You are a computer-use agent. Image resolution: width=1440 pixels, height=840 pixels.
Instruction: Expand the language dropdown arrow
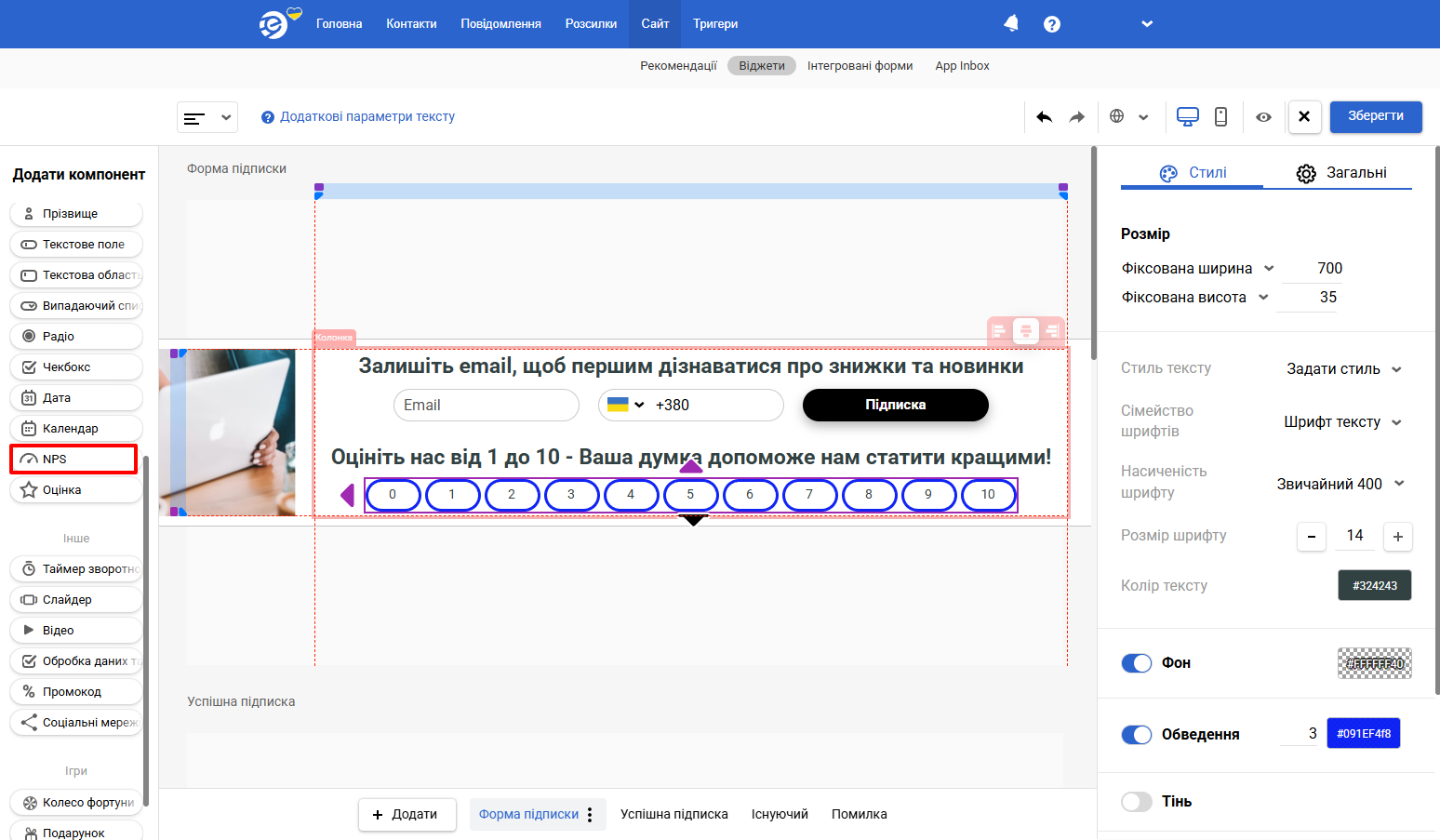tap(1143, 117)
